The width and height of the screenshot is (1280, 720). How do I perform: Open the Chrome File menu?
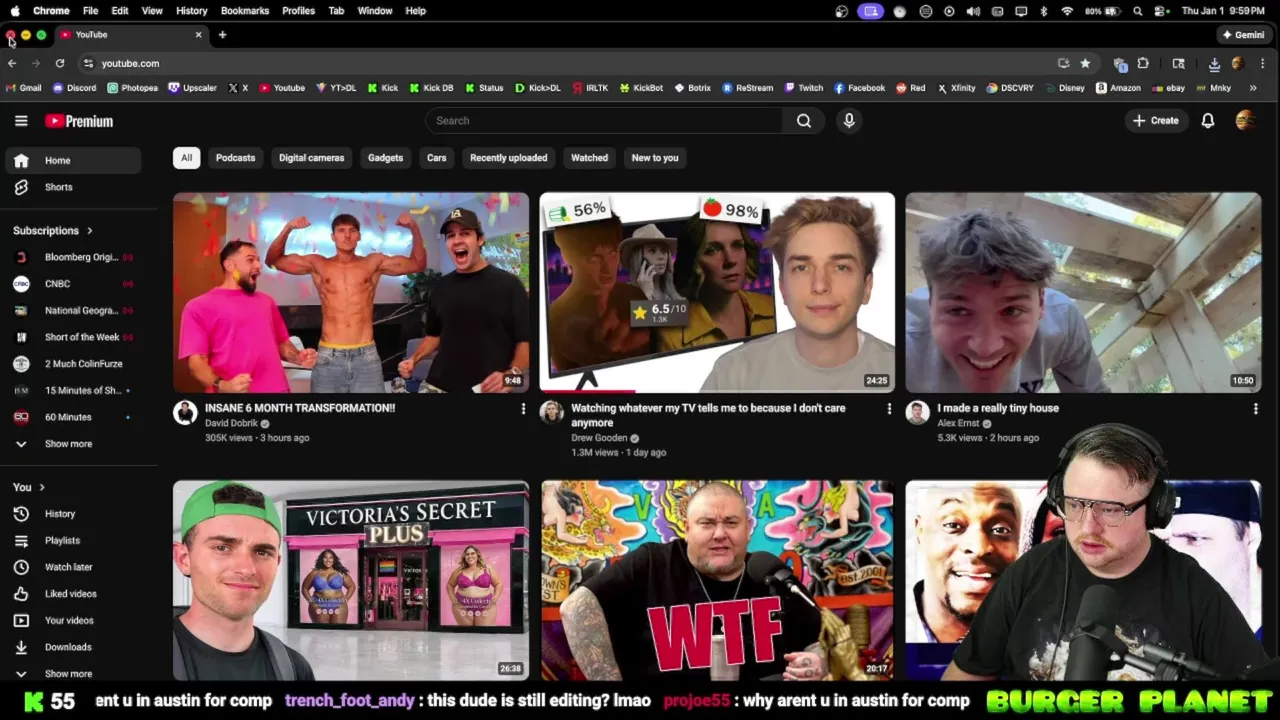(90, 11)
